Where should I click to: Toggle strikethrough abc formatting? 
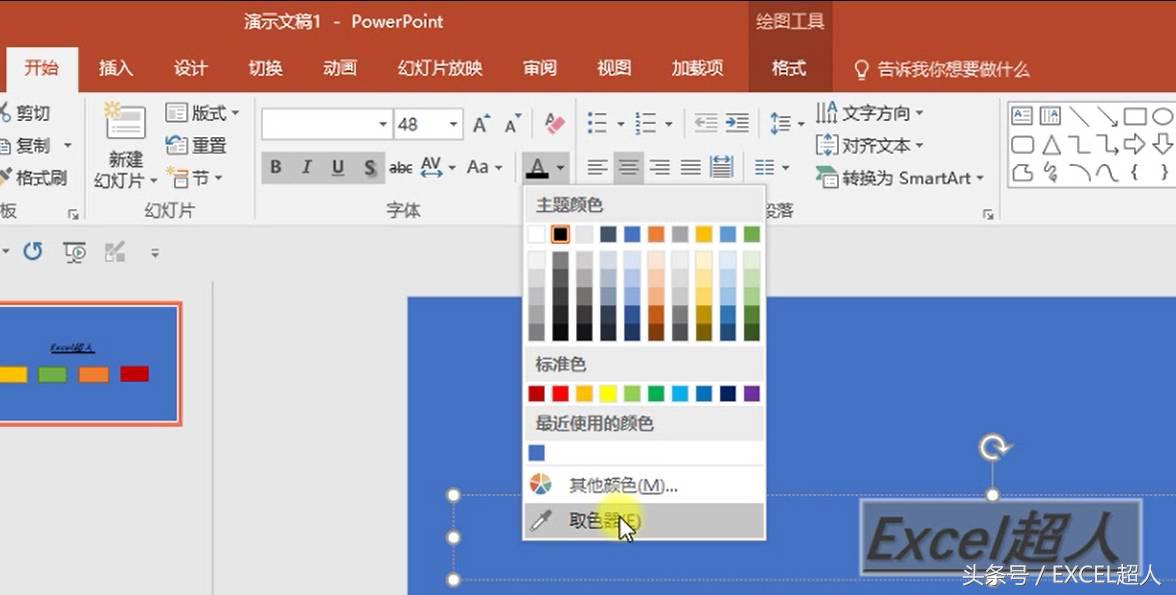400,167
